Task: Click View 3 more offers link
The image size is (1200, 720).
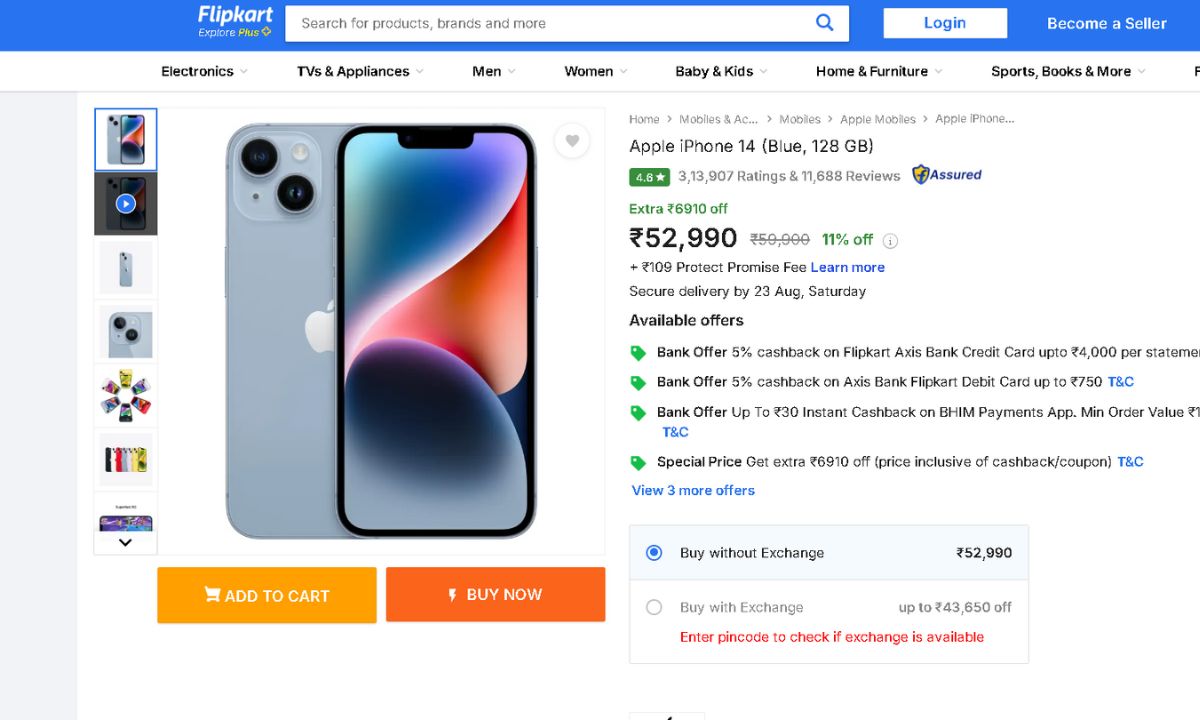Action: (x=693, y=490)
